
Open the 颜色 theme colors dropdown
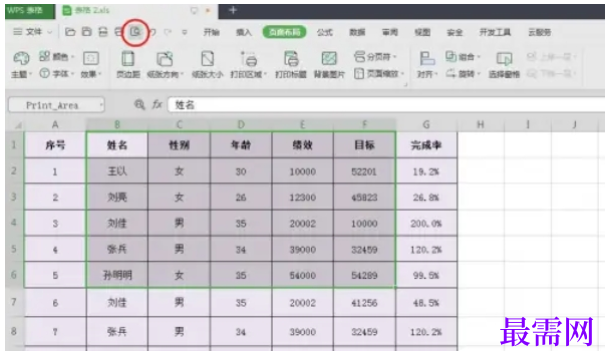pyautogui.click(x=57, y=57)
